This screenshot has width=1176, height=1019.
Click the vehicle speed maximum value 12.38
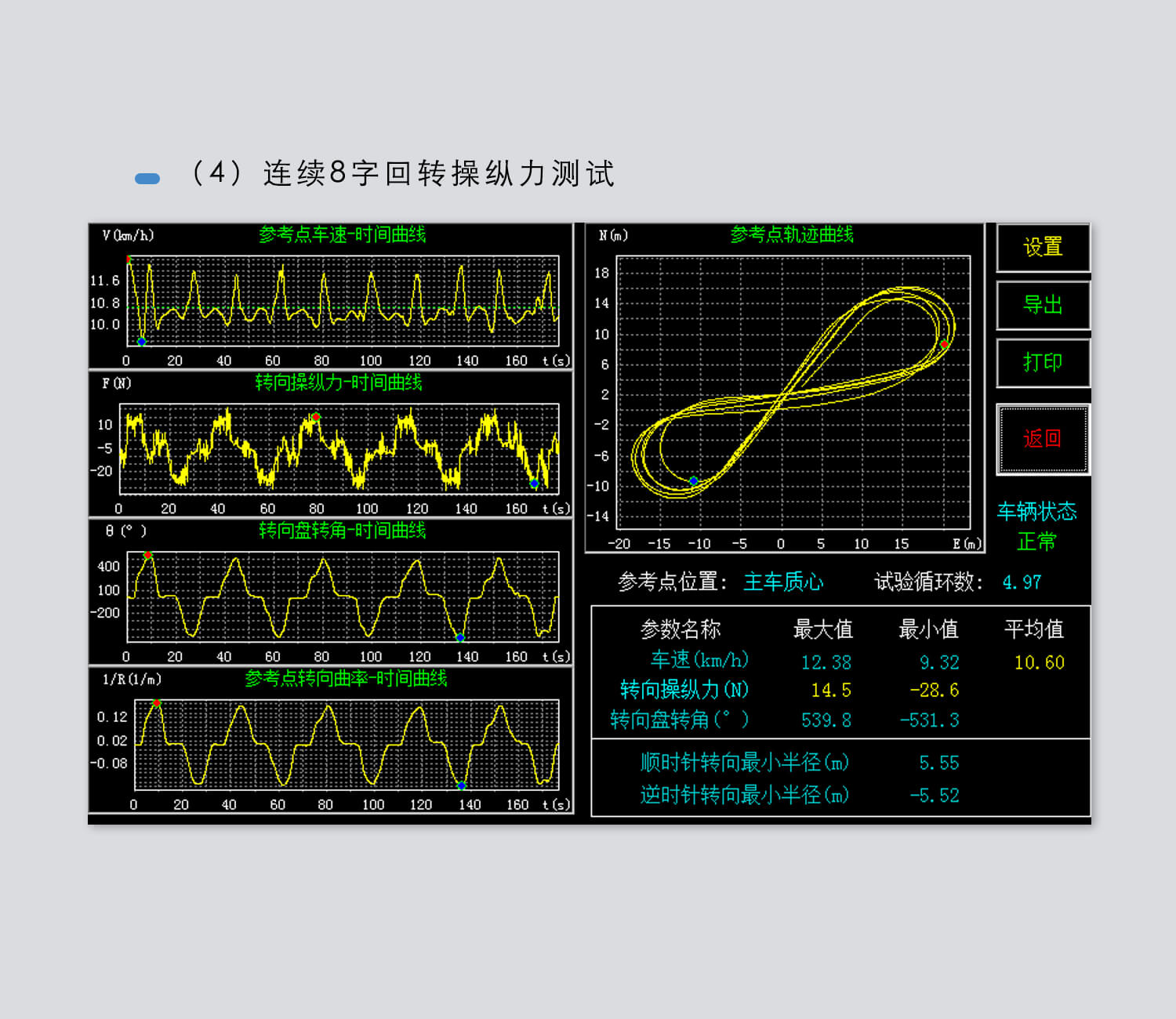coord(826,662)
